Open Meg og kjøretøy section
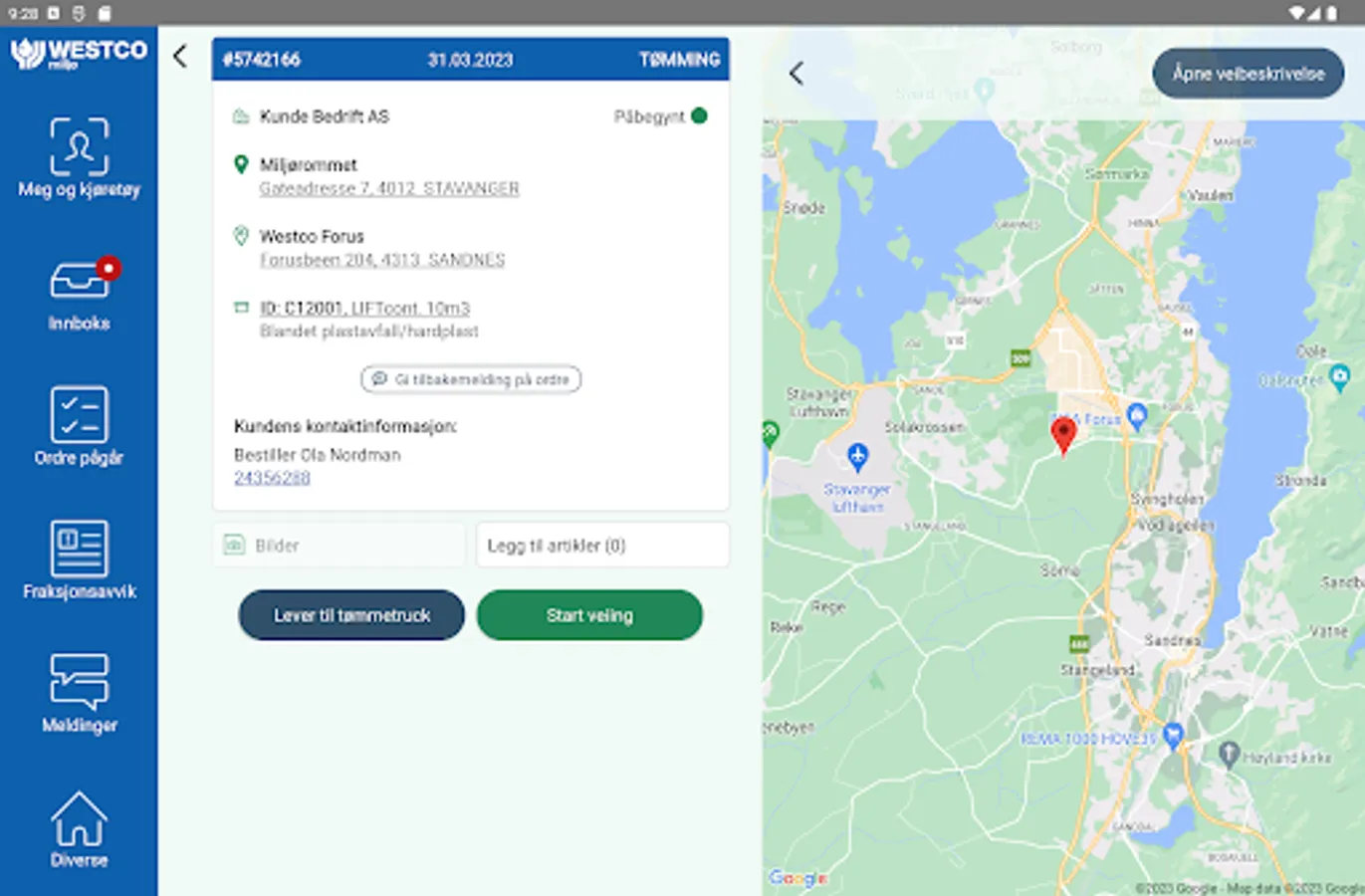Screen dimensions: 1365x896 [79, 157]
